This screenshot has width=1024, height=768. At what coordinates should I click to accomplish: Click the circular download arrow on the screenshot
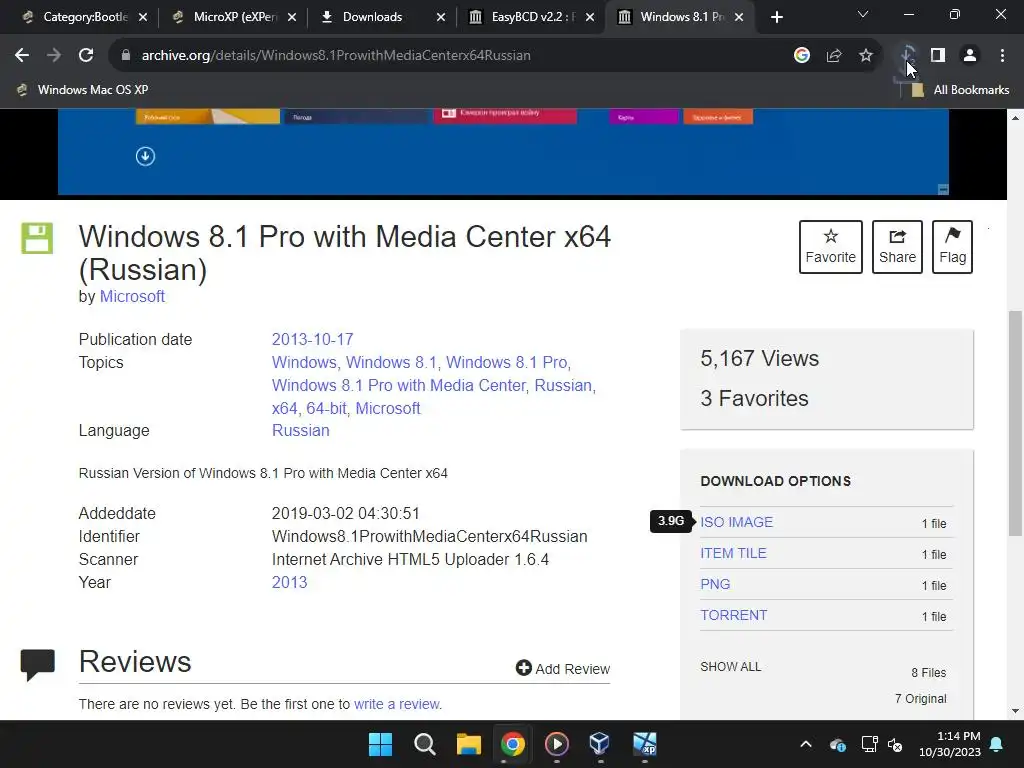(145, 156)
